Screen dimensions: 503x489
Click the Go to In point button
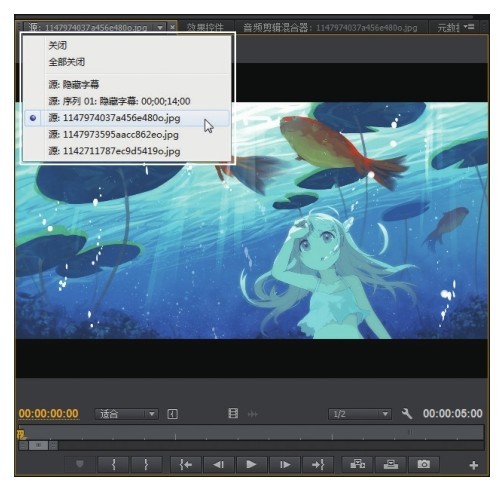[x=185, y=464]
